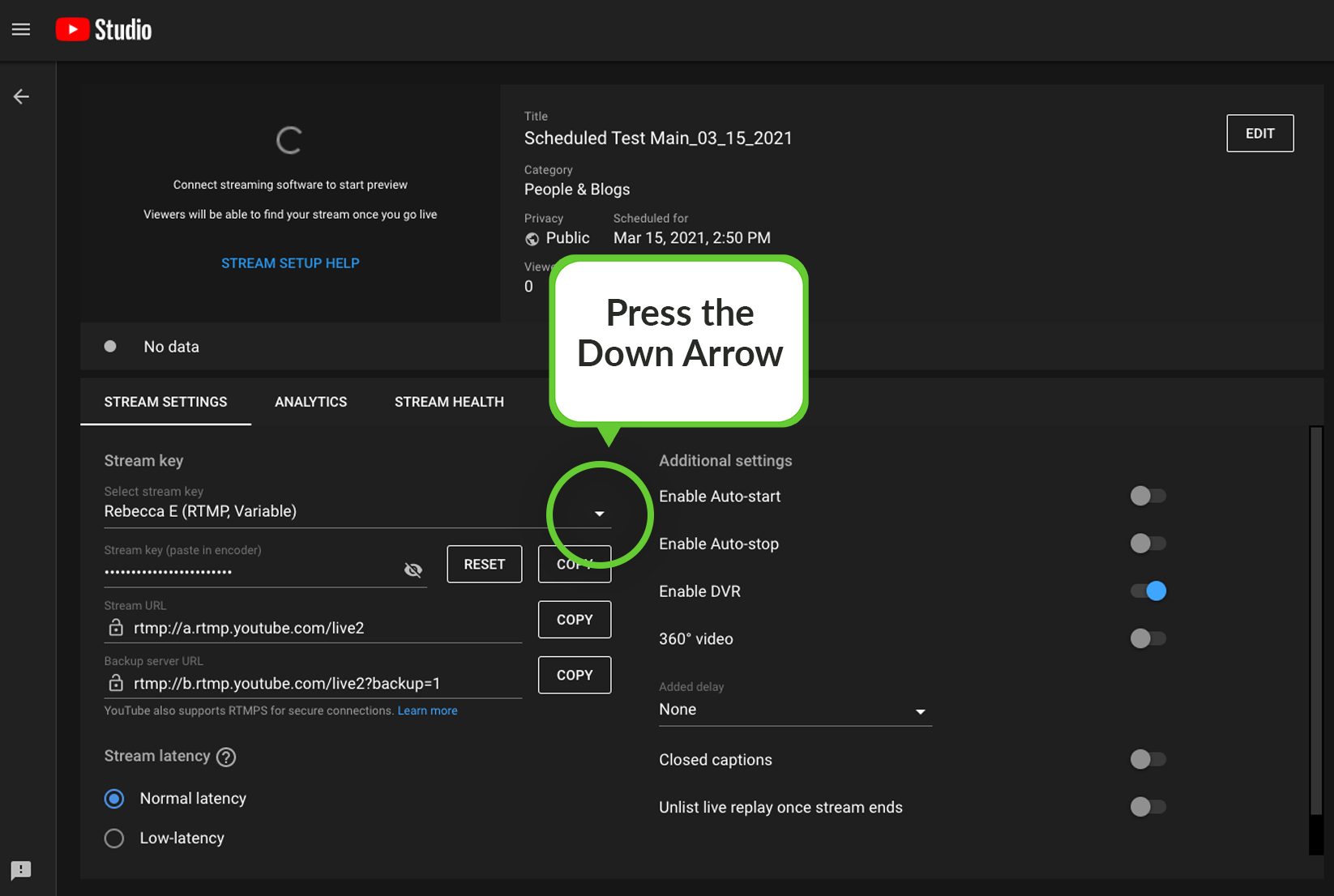The width and height of the screenshot is (1334, 896).
Task: Click the YouTube Studio logo
Action: (x=104, y=30)
